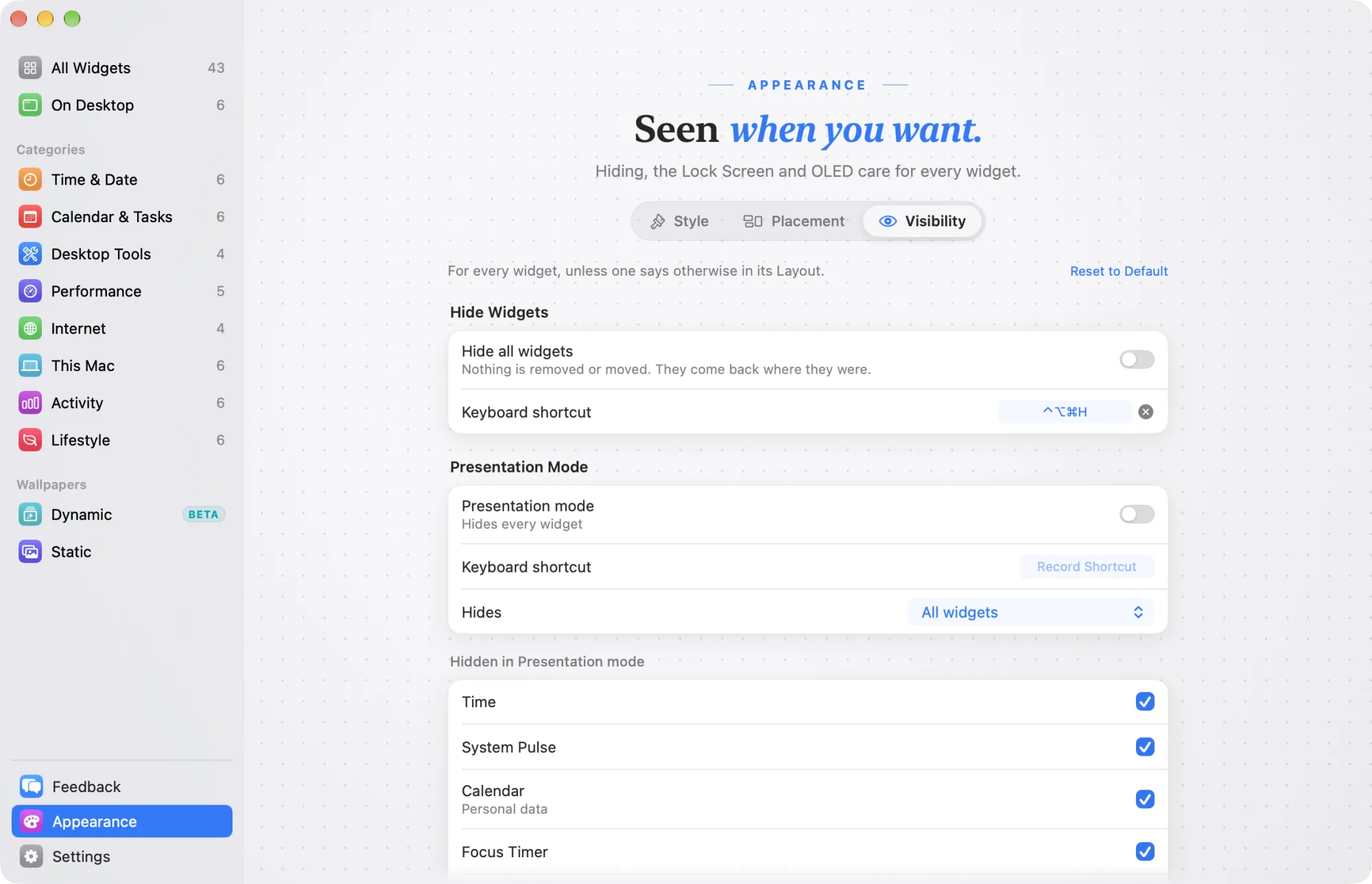This screenshot has height=884, width=1372.
Task: Click the Hide Widgets section heading
Action: point(499,312)
